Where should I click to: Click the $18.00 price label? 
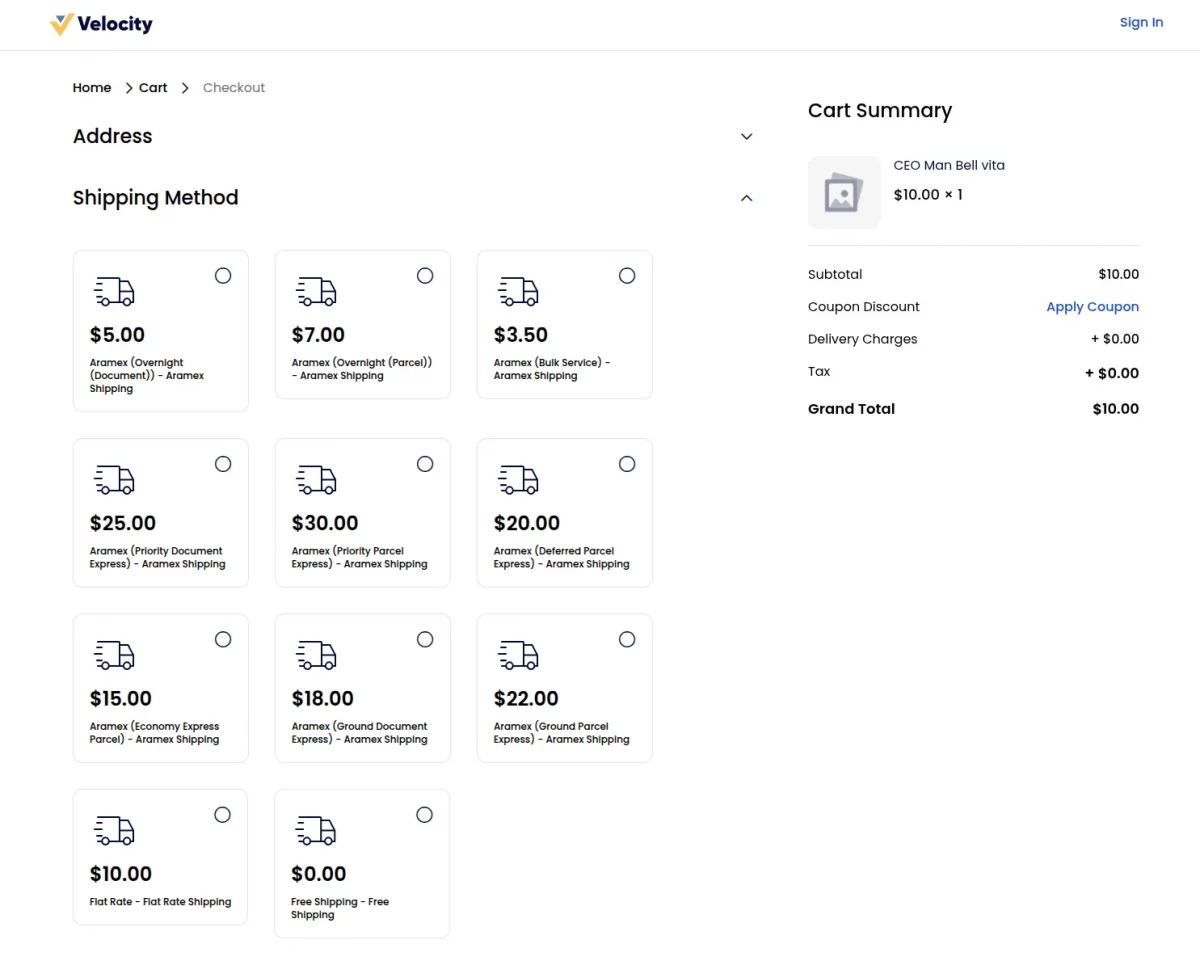tap(323, 699)
